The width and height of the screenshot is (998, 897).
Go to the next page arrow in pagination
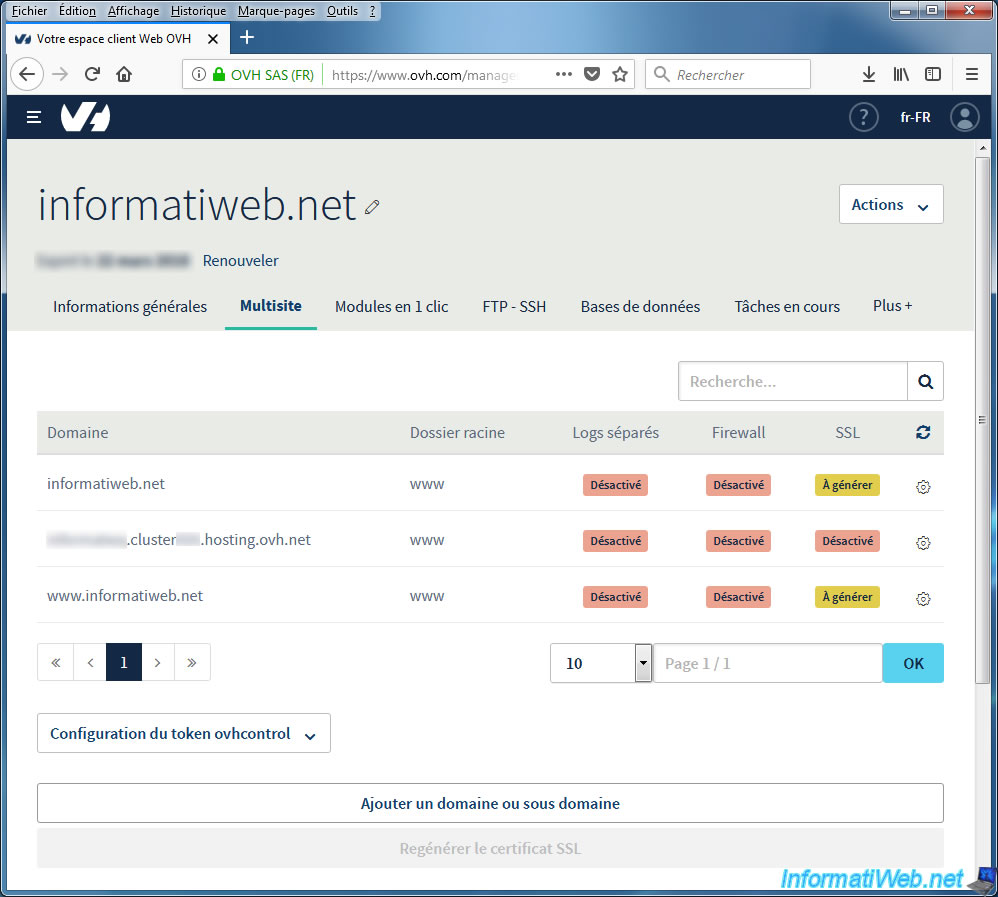pyautogui.click(x=158, y=663)
